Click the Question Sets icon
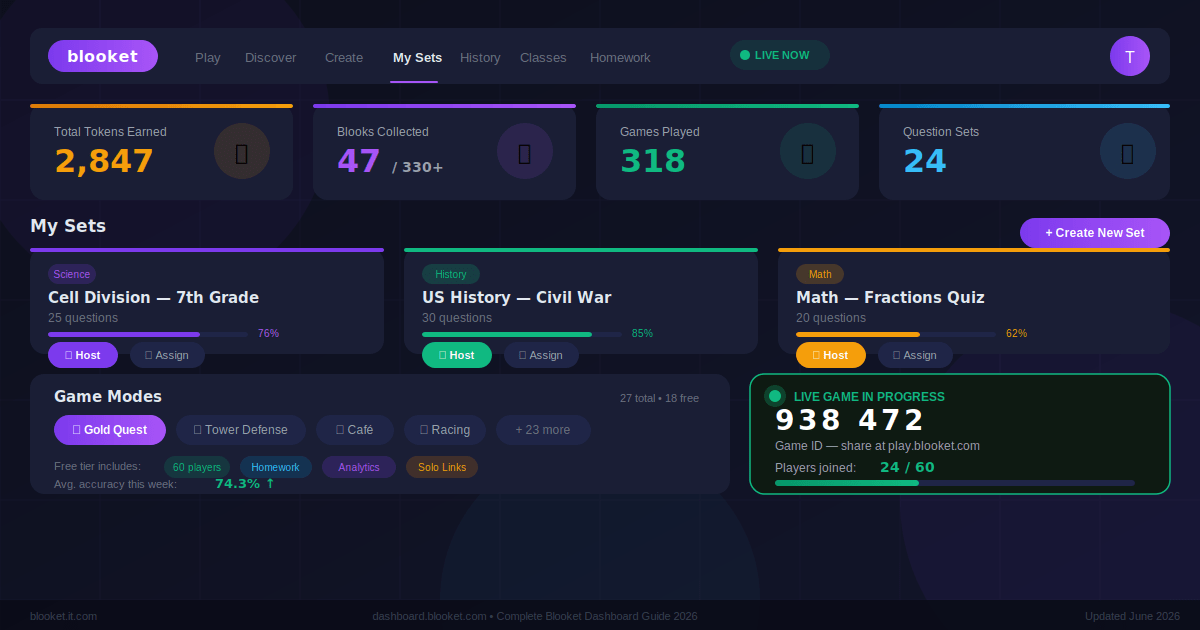The height and width of the screenshot is (630, 1200). 1128,152
